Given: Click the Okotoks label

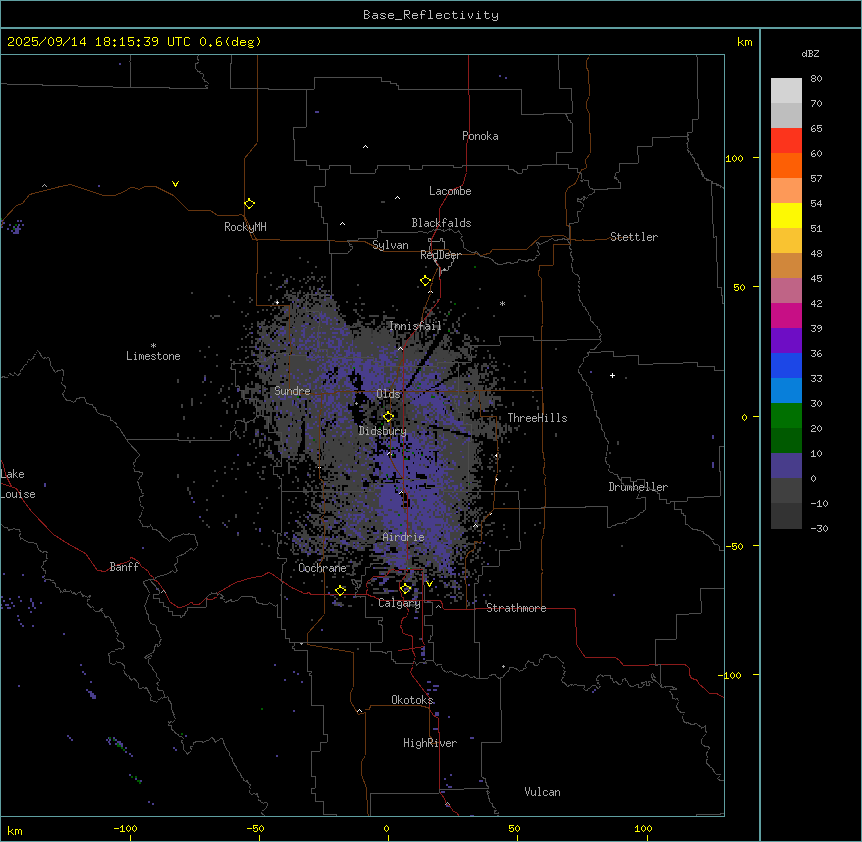Looking at the screenshot, I should pyautogui.click(x=412, y=700).
